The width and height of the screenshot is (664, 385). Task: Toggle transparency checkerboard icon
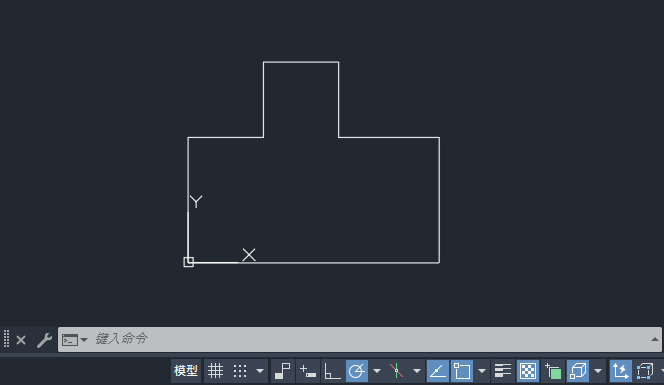point(528,371)
